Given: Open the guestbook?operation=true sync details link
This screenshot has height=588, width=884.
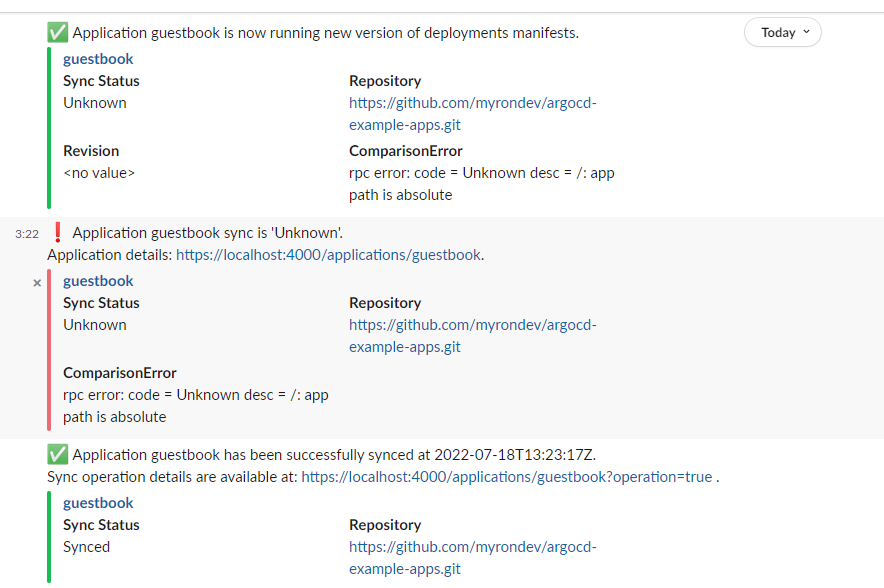Looking at the screenshot, I should [x=507, y=477].
